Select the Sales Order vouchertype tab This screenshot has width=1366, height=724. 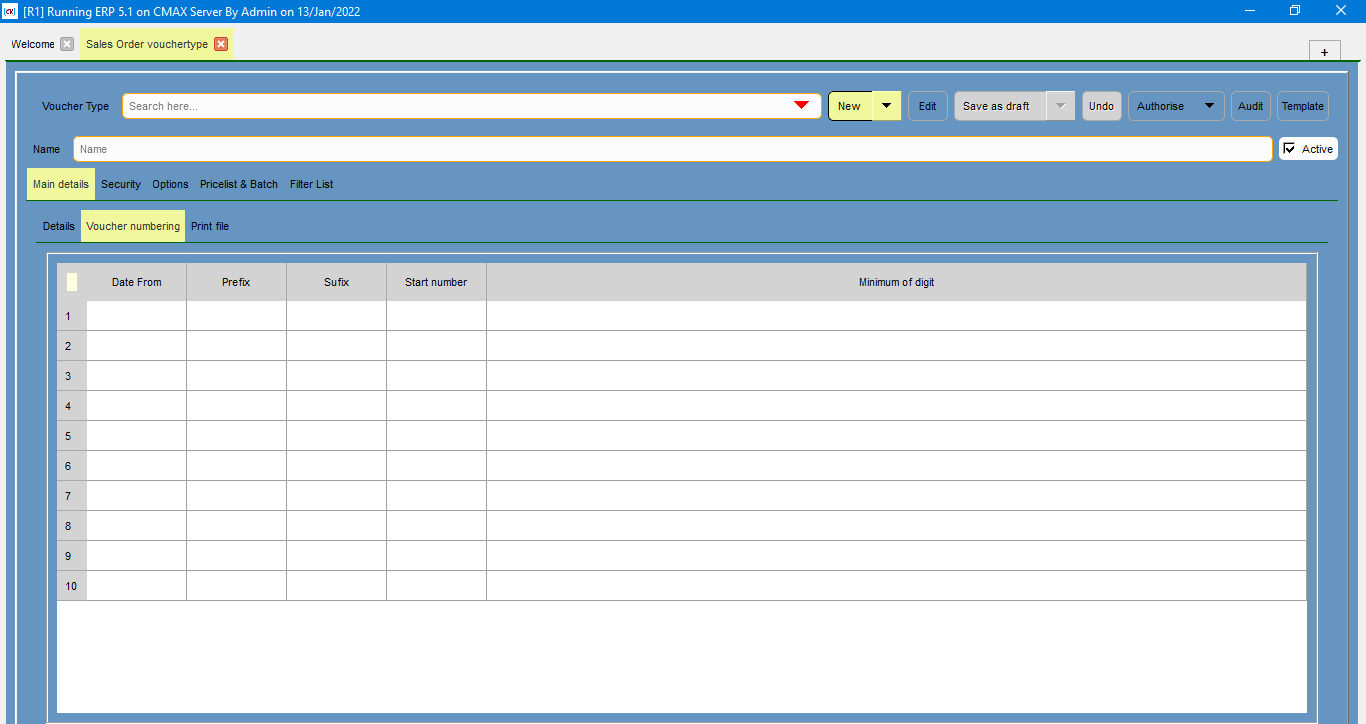tap(147, 44)
